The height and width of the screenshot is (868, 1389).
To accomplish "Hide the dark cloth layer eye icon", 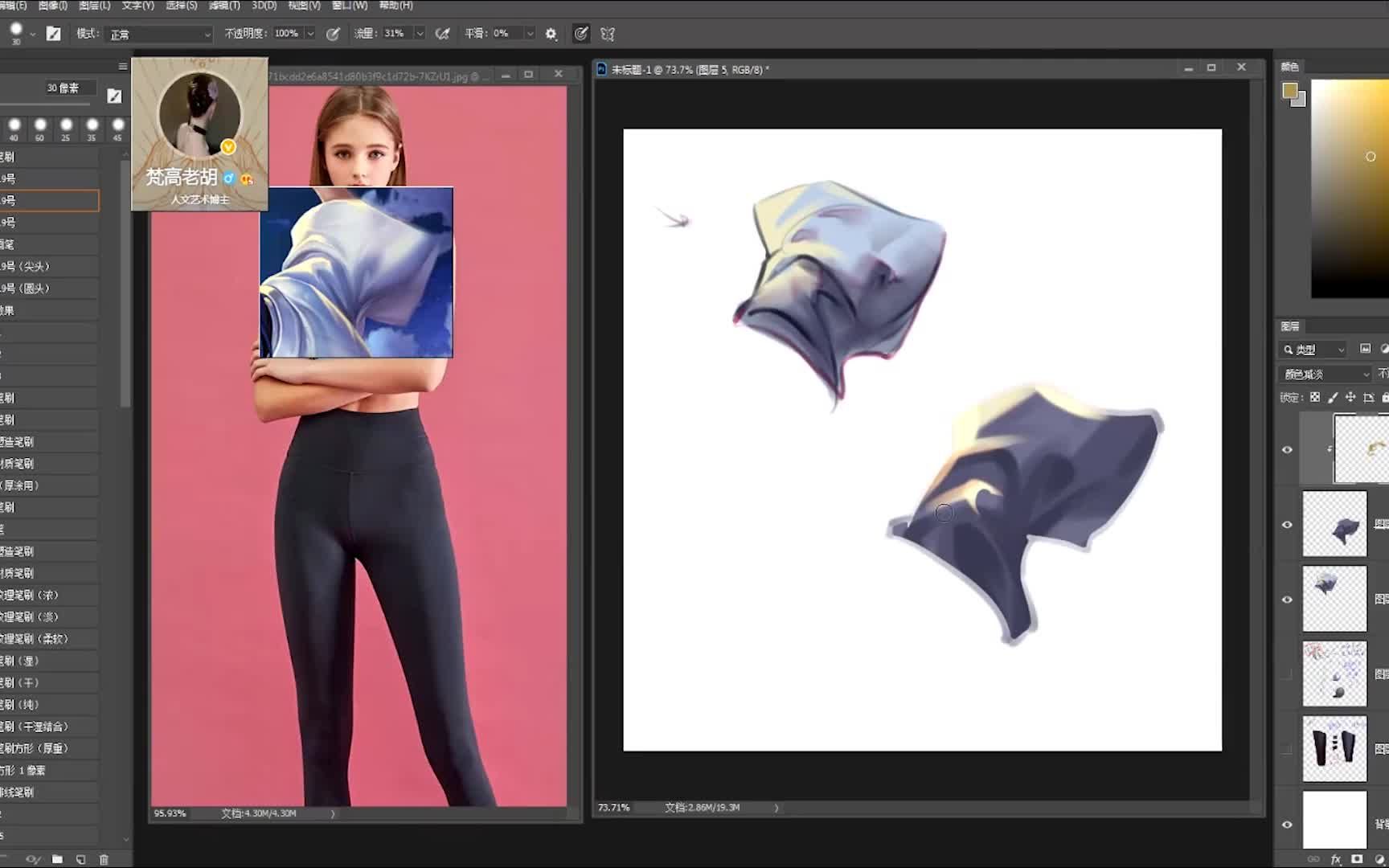I will [x=1287, y=525].
